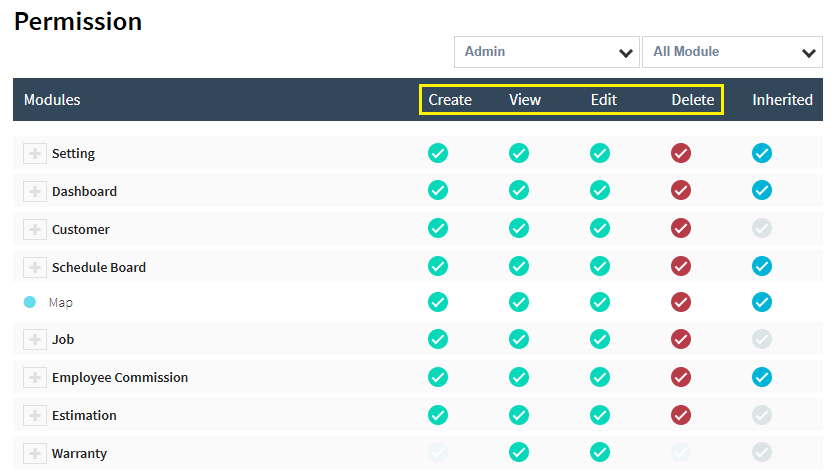Disable Inherited checkbox for Setting row
The width and height of the screenshot is (834, 474).
(x=762, y=153)
